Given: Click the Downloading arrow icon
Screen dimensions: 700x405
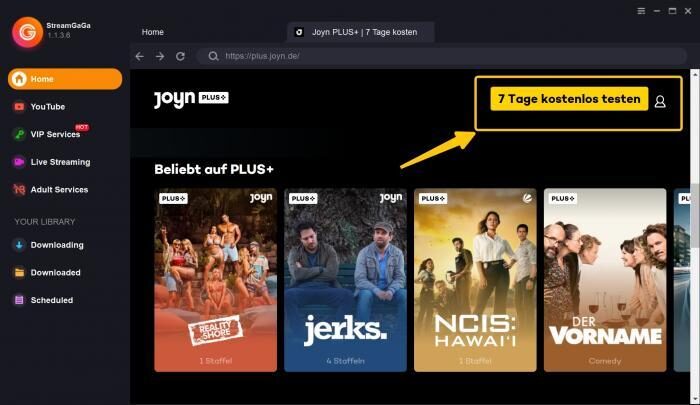Looking at the screenshot, I should click(x=19, y=245).
